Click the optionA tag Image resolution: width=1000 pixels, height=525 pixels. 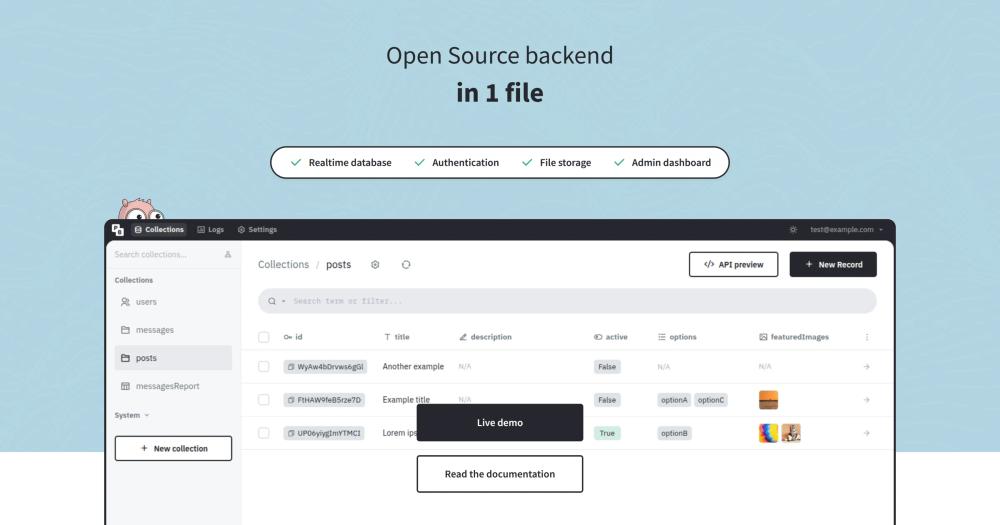click(x=674, y=400)
